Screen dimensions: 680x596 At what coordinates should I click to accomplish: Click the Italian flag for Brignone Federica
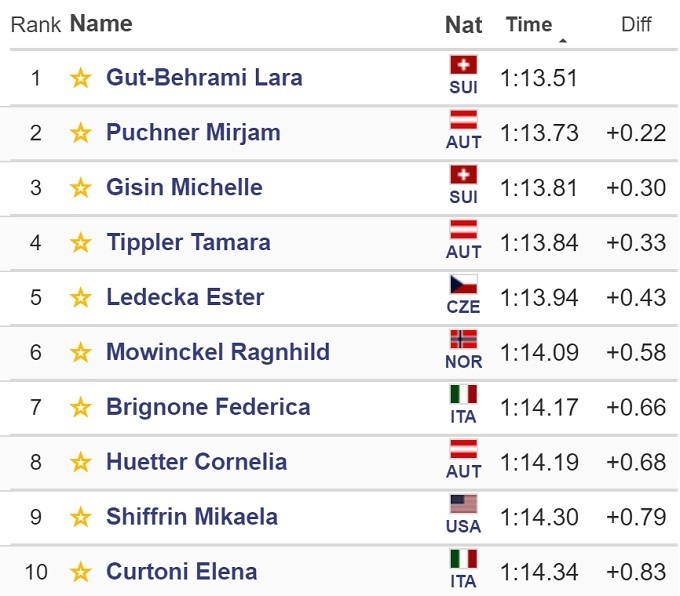coord(463,395)
